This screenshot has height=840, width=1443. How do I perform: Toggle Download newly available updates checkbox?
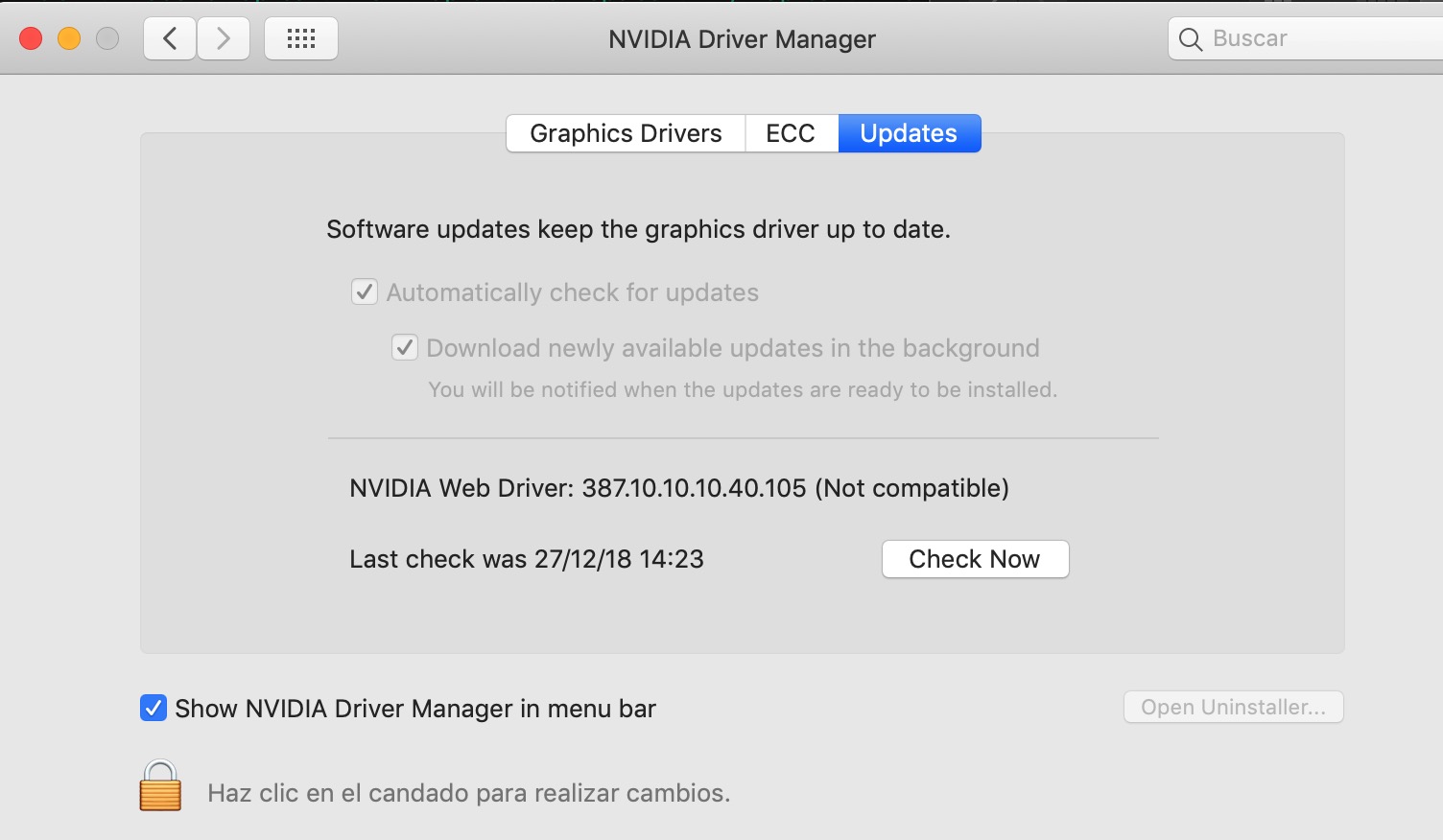click(405, 347)
